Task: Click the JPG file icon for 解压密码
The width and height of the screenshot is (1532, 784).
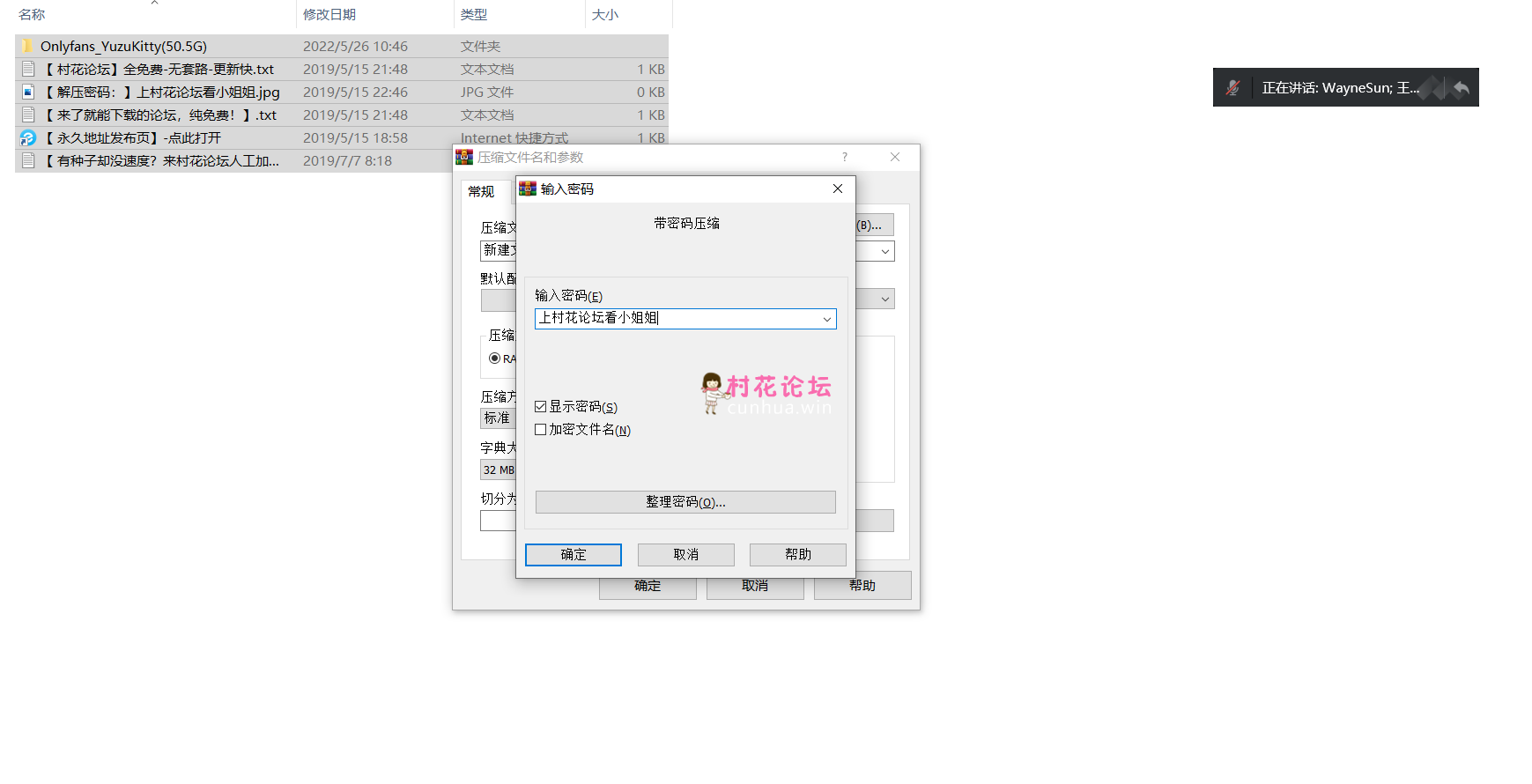Action: click(28, 92)
